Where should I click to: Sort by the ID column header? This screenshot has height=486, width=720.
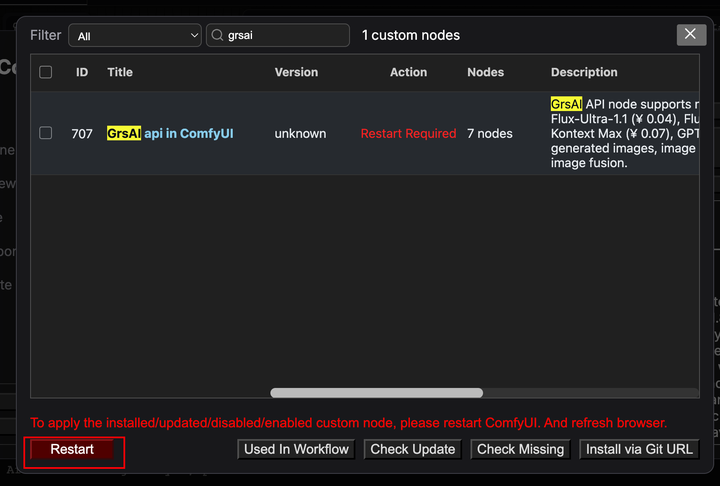point(82,72)
